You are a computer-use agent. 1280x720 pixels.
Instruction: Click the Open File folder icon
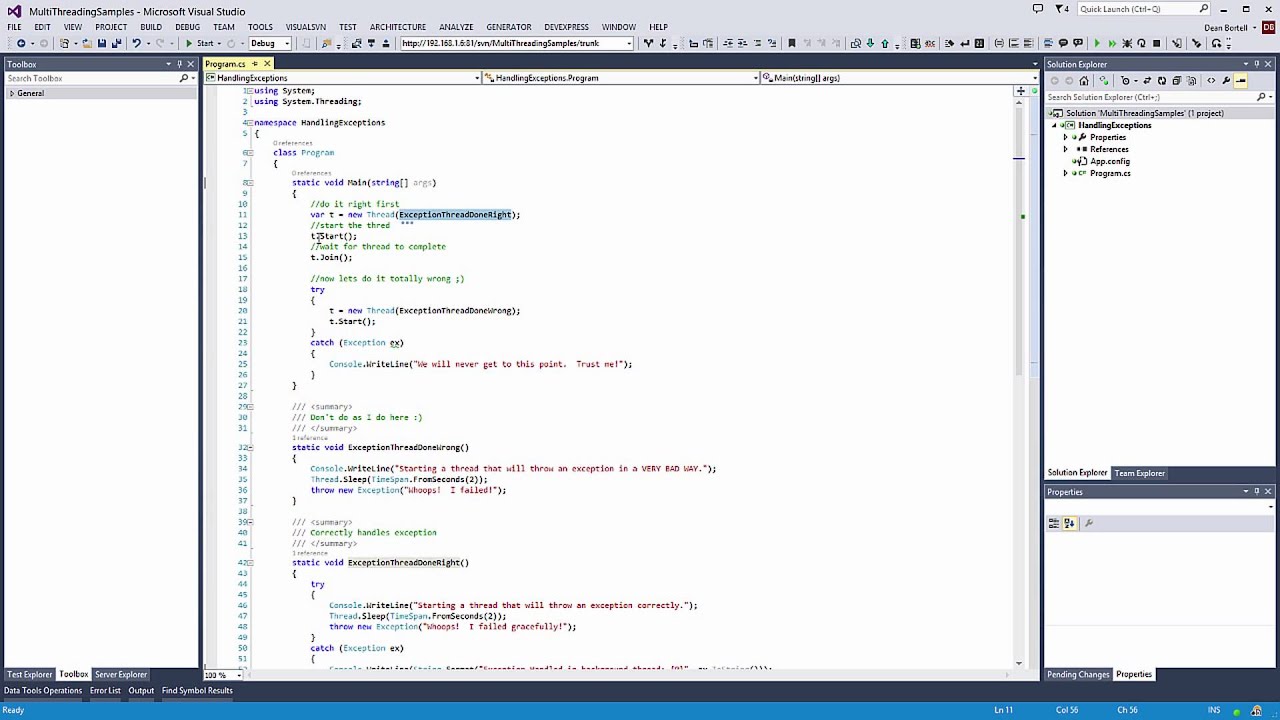click(86, 43)
